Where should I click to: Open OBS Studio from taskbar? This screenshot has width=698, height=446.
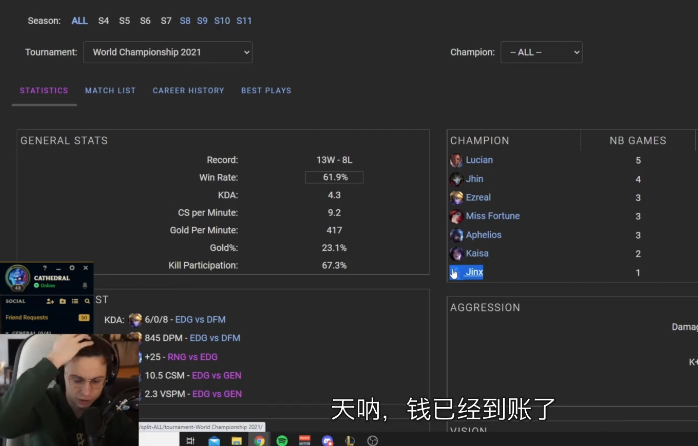click(373, 441)
